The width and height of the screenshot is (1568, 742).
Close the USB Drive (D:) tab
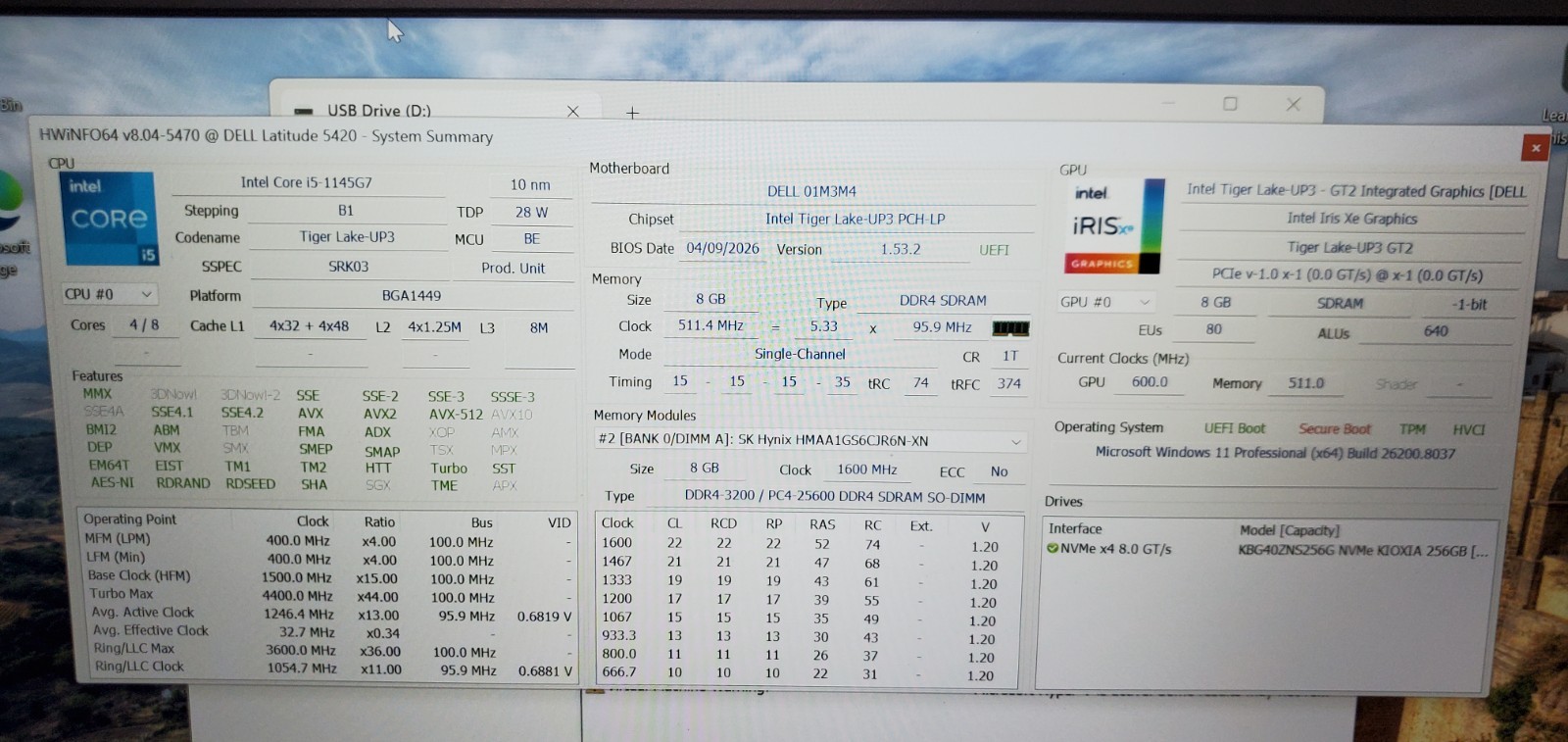click(573, 112)
